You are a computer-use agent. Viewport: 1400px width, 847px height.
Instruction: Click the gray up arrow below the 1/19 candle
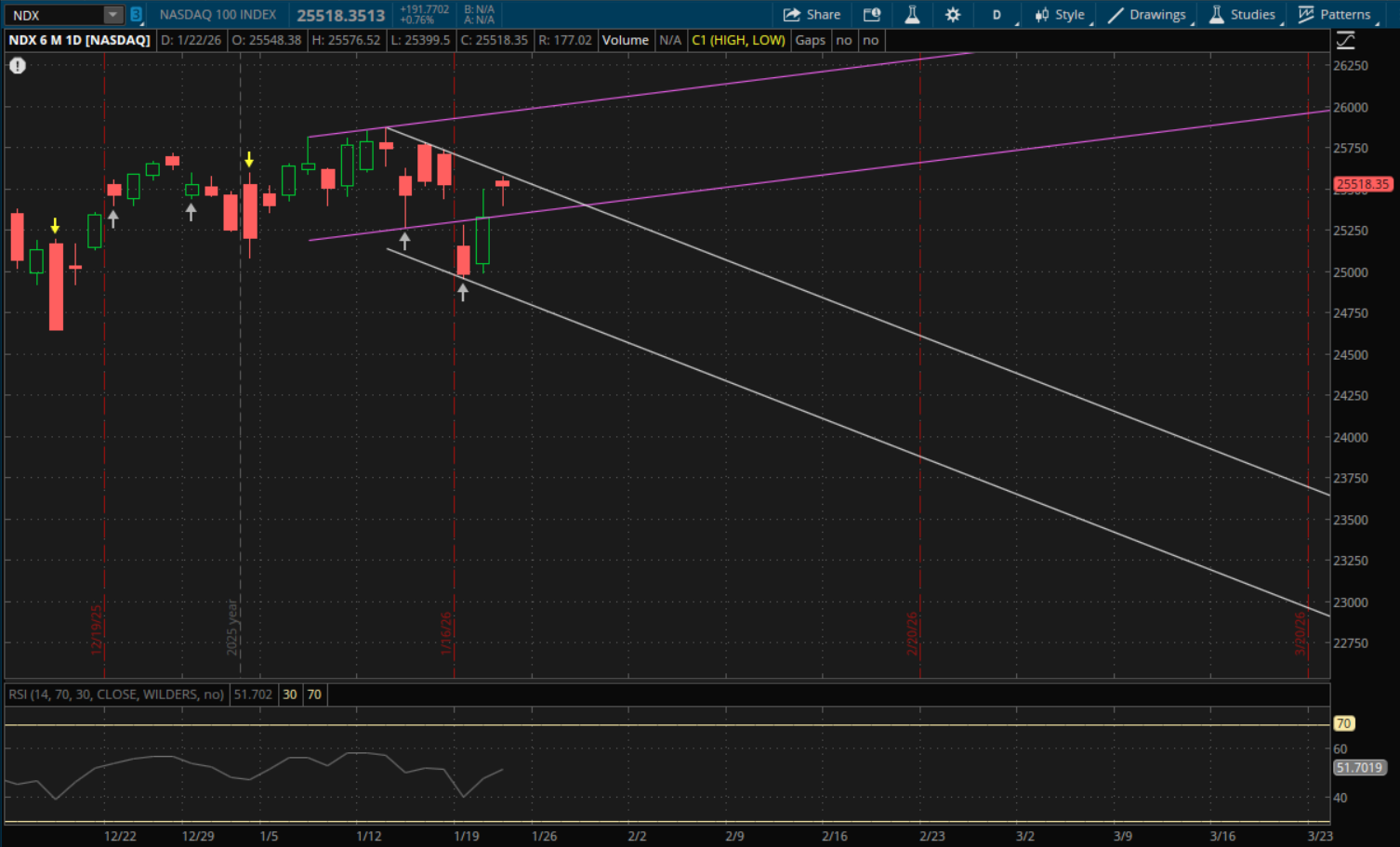(463, 292)
